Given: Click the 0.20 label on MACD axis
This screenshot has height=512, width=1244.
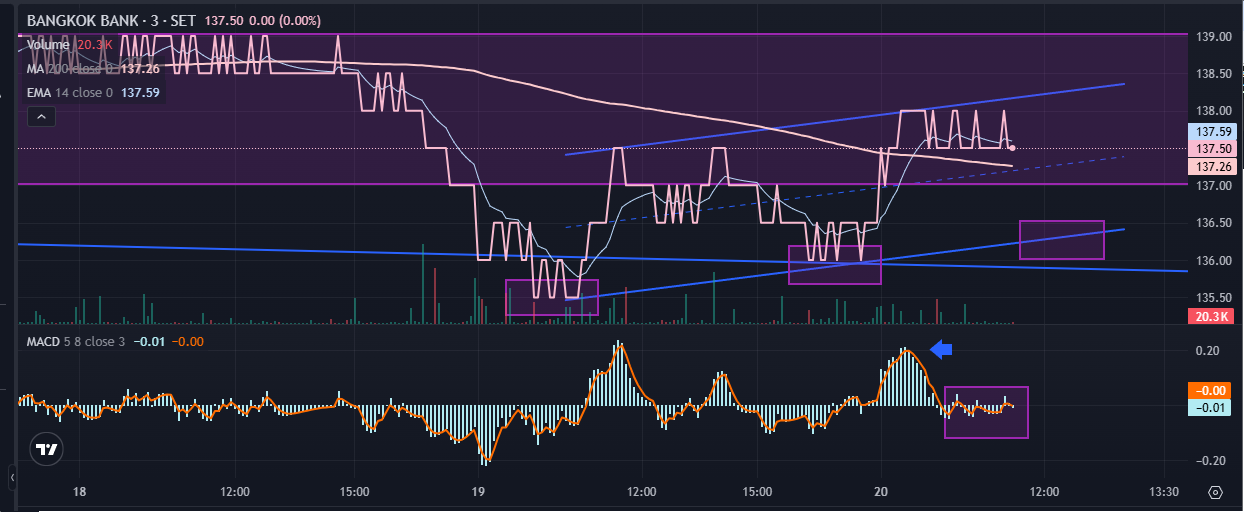Looking at the screenshot, I should click(x=1207, y=351).
